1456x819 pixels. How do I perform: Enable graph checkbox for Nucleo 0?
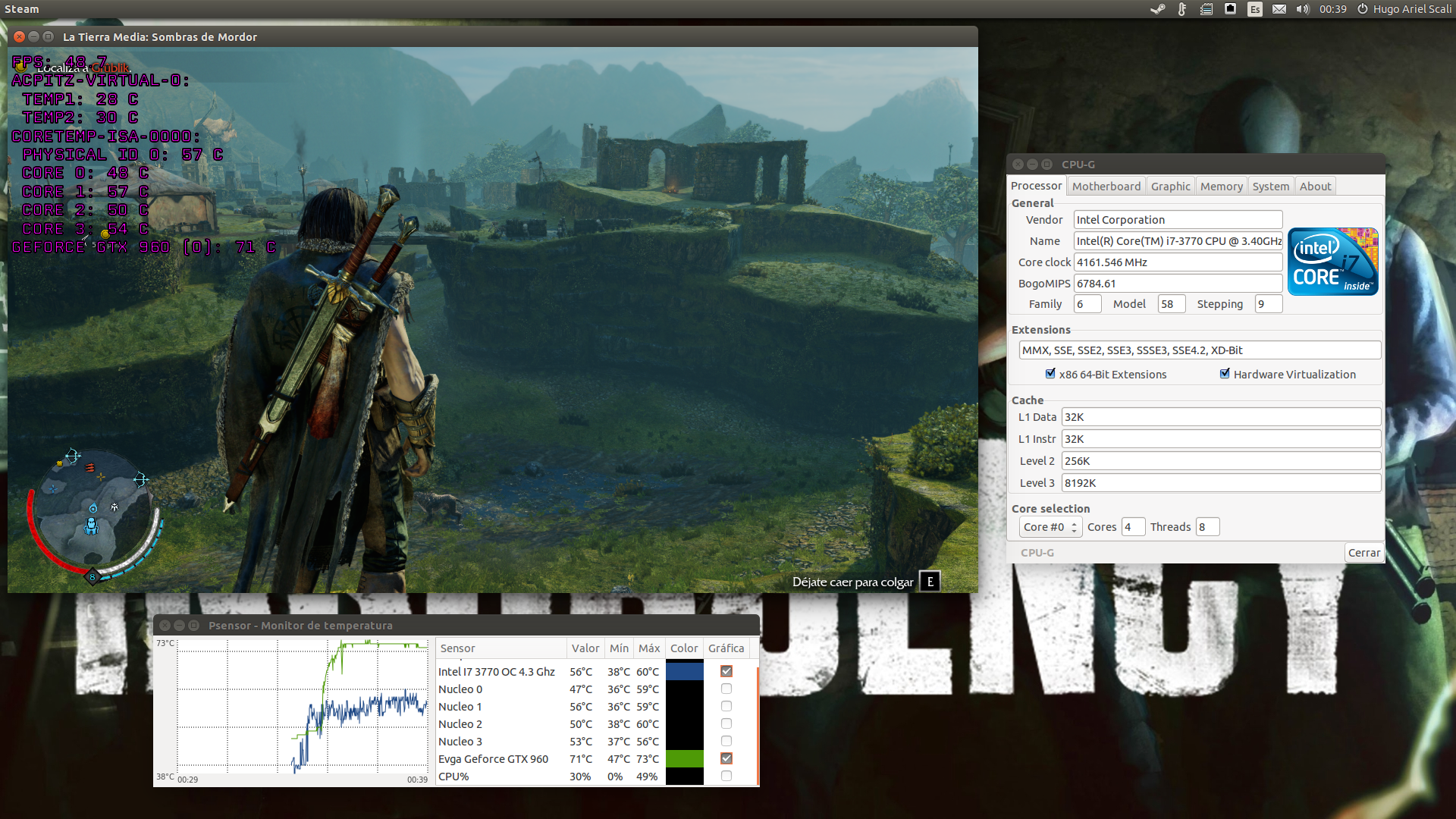point(726,689)
